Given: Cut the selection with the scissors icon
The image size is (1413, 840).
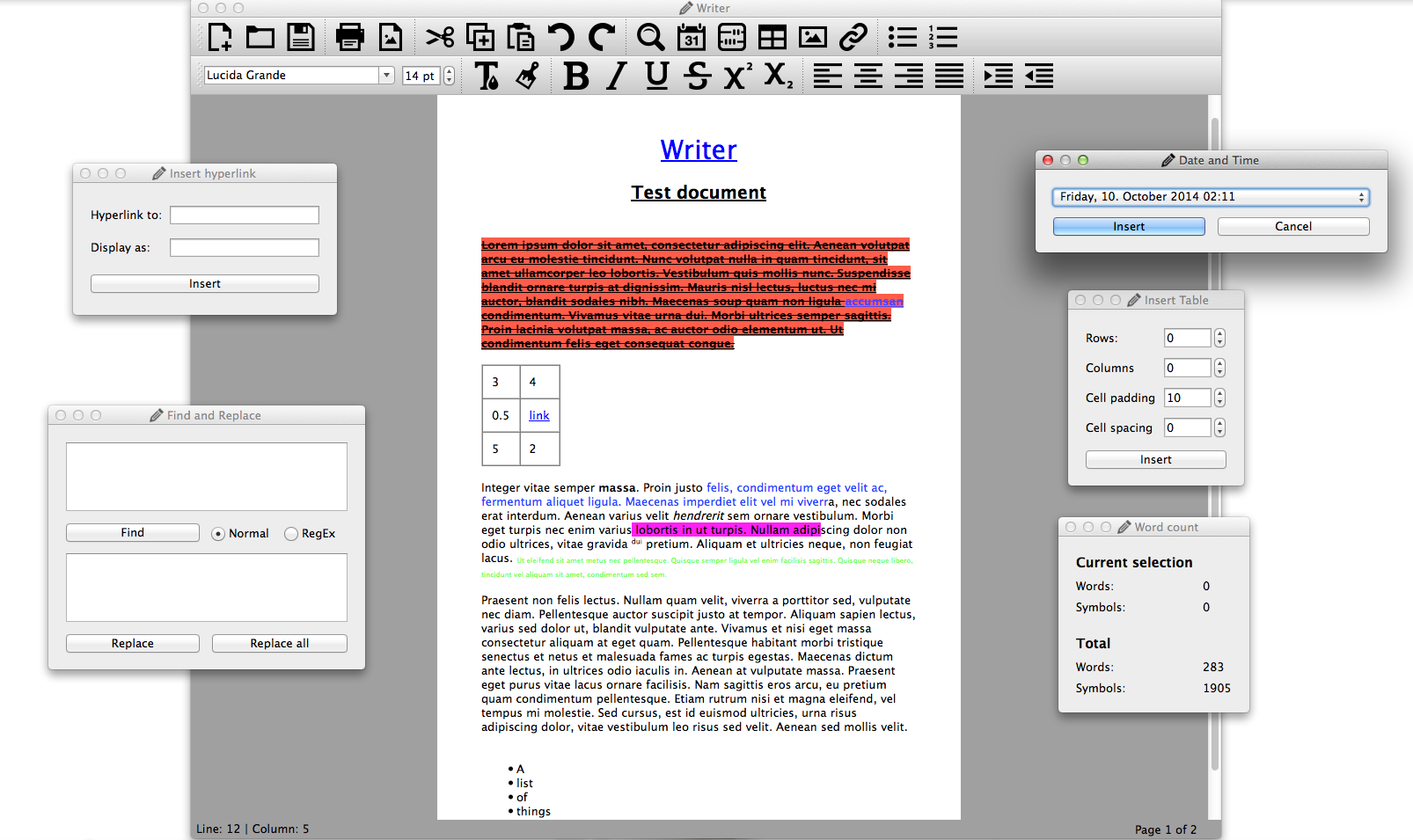Looking at the screenshot, I should (x=440, y=37).
